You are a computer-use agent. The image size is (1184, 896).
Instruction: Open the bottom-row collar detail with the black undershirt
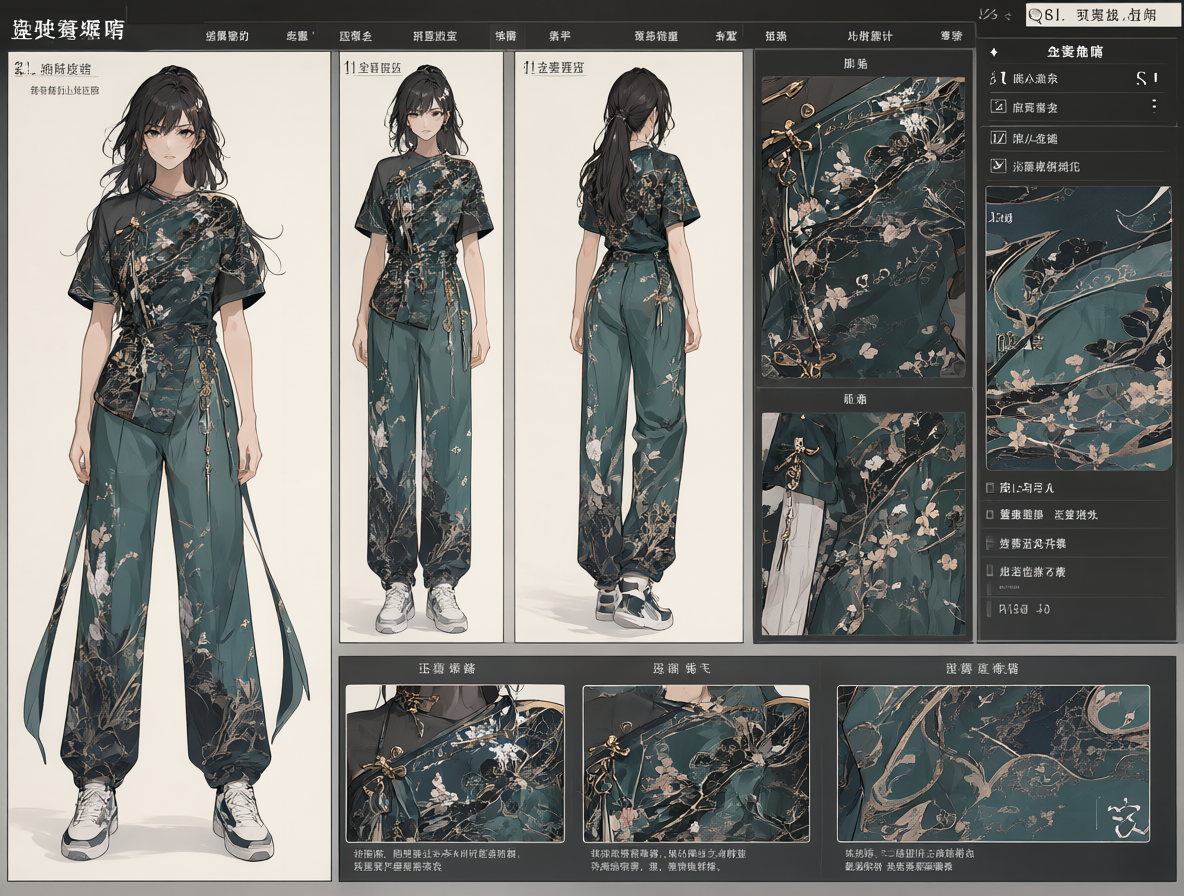pos(455,763)
